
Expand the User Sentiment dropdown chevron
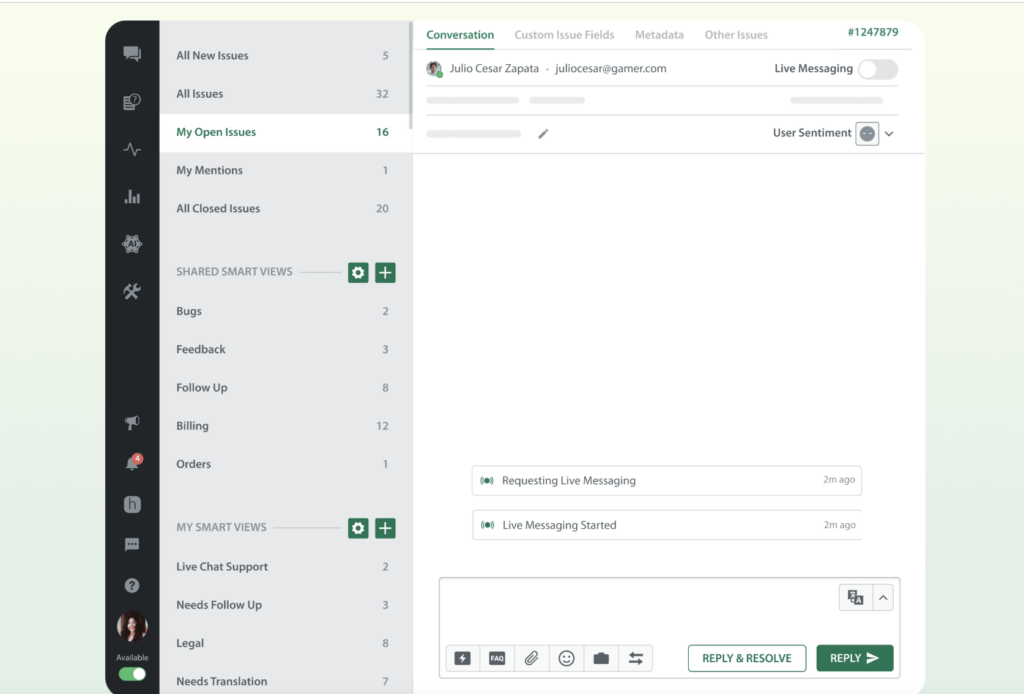click(x=889, y=134)
